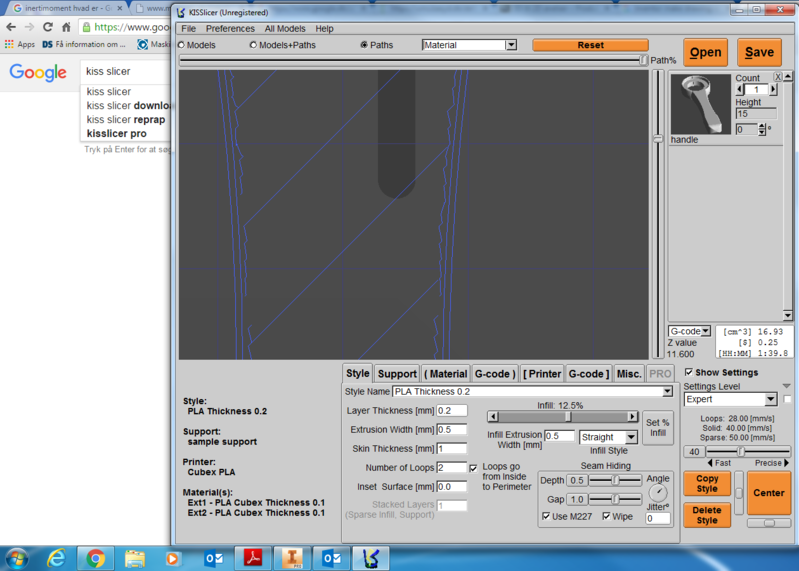799x571 pixels.
Task: Click the Set % Infill button
Action: pyautogui.click(x=658, y=428)
